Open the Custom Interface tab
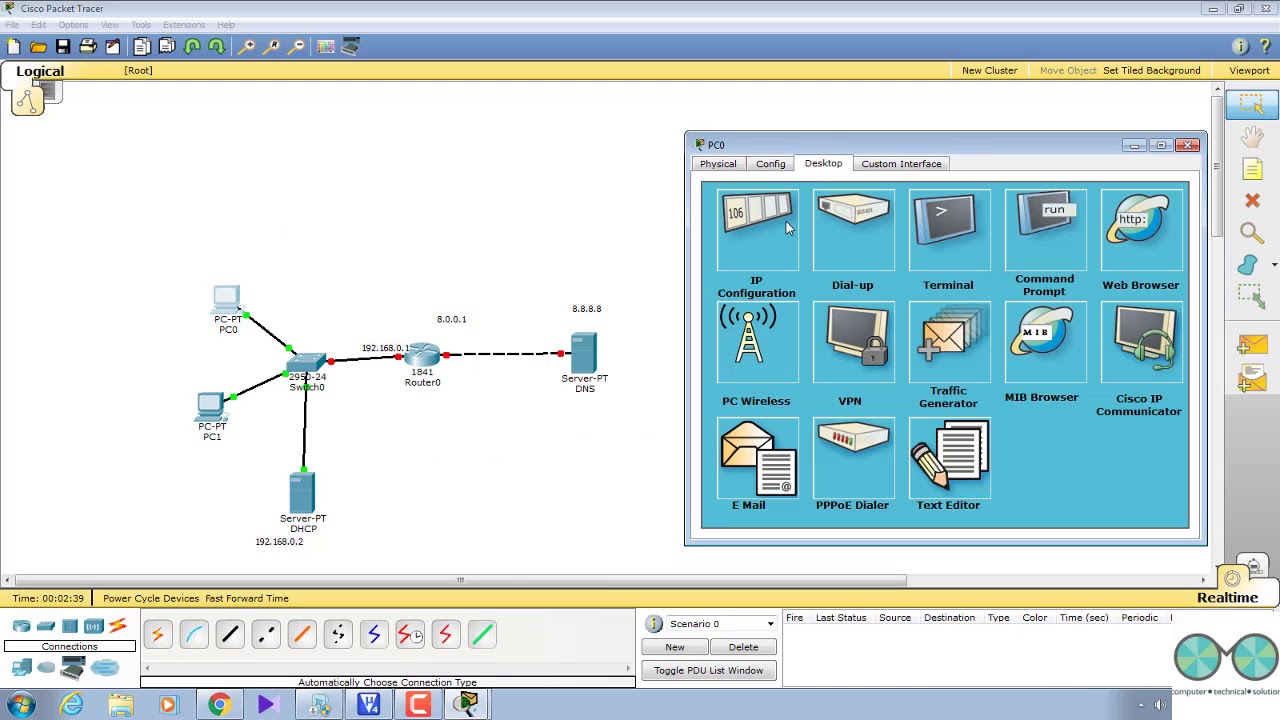 (901, 164)
